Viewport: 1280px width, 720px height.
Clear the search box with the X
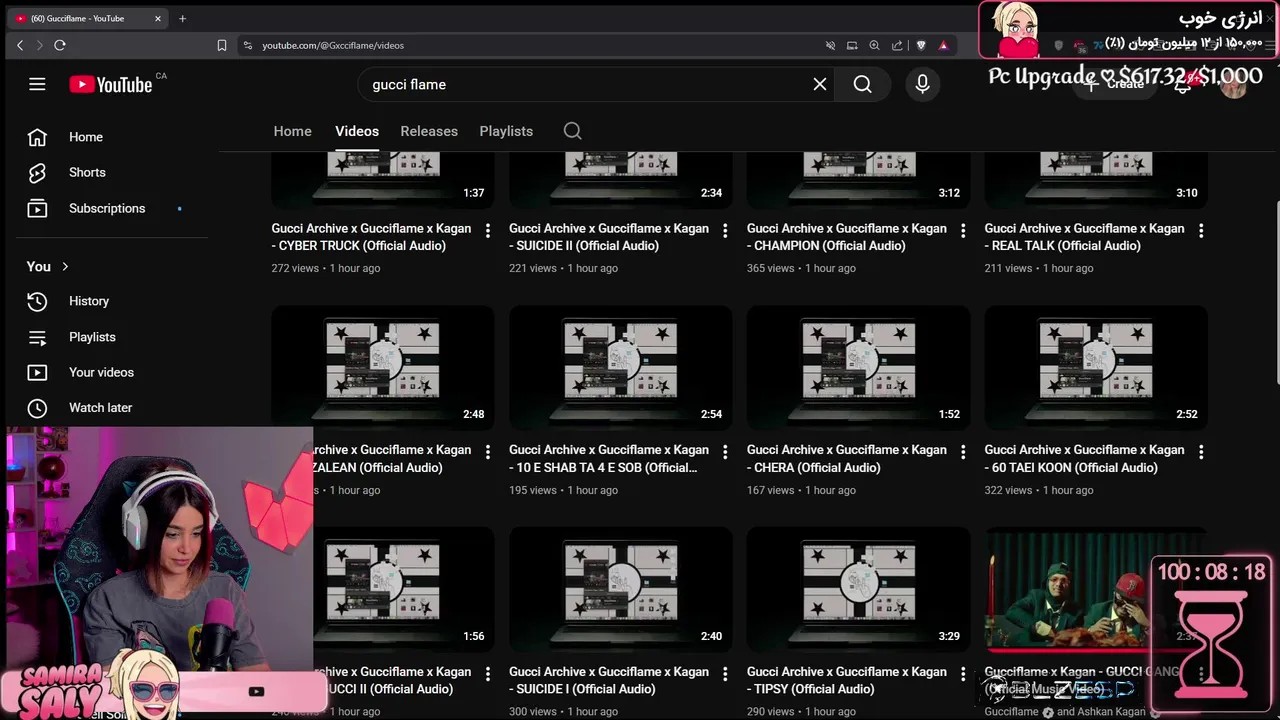click(x=820, y=85)
